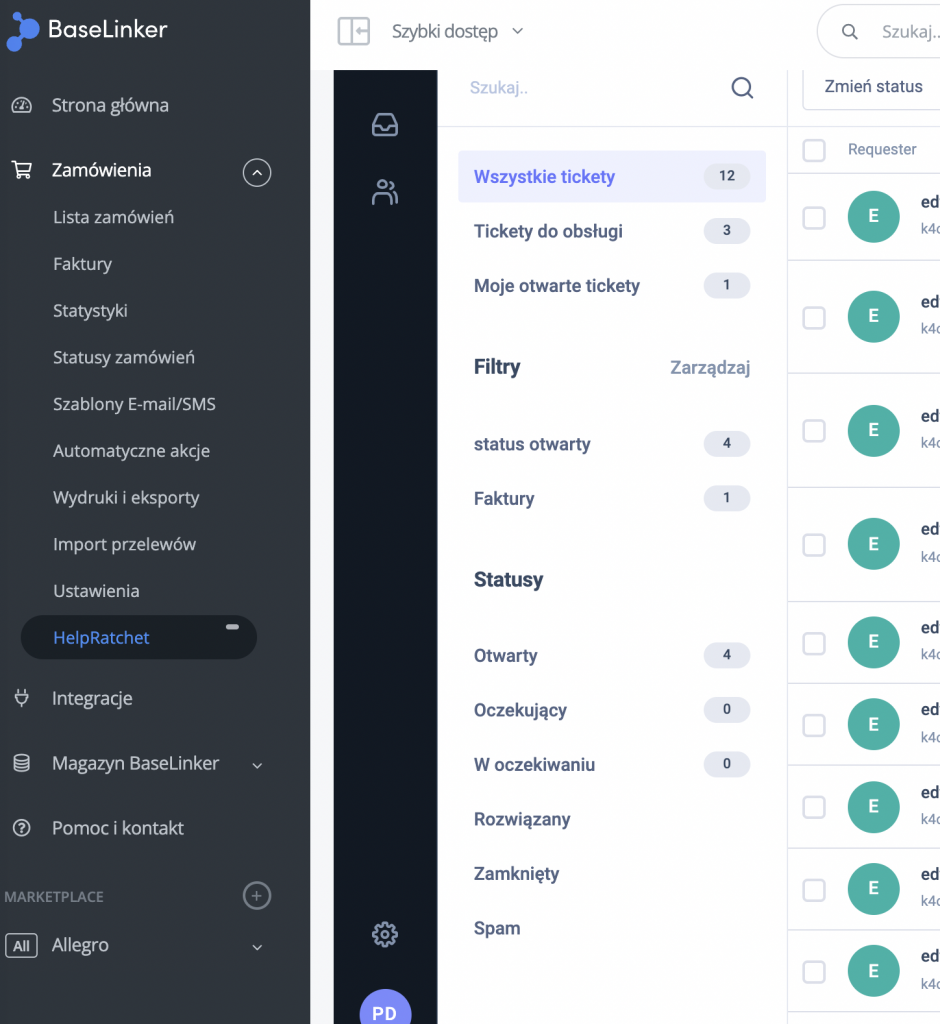
Task: Expand the Magazyn BaseLinker chevron
Action: coord(257,765)
